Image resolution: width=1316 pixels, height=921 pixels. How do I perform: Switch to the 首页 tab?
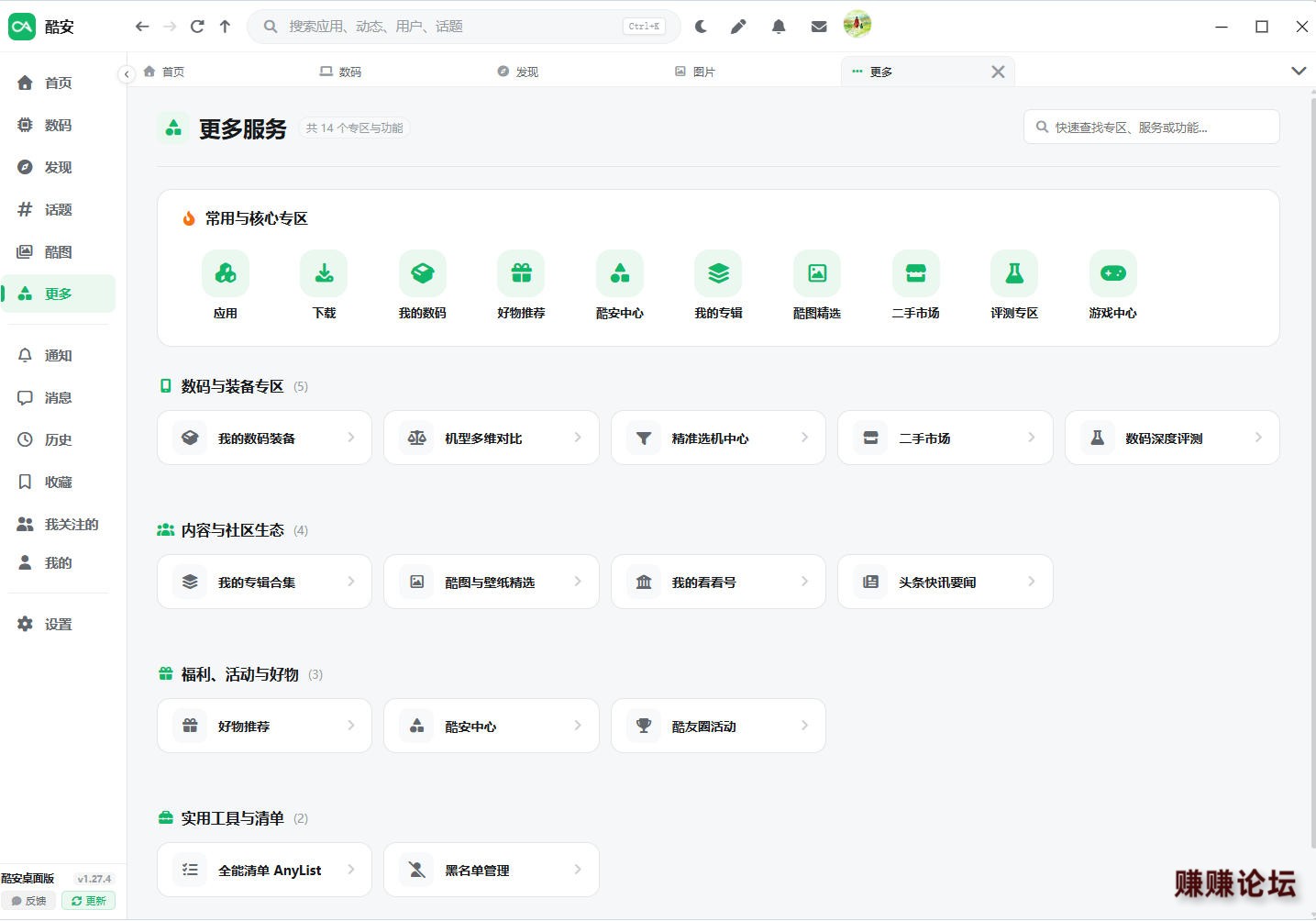coord(164,72)
